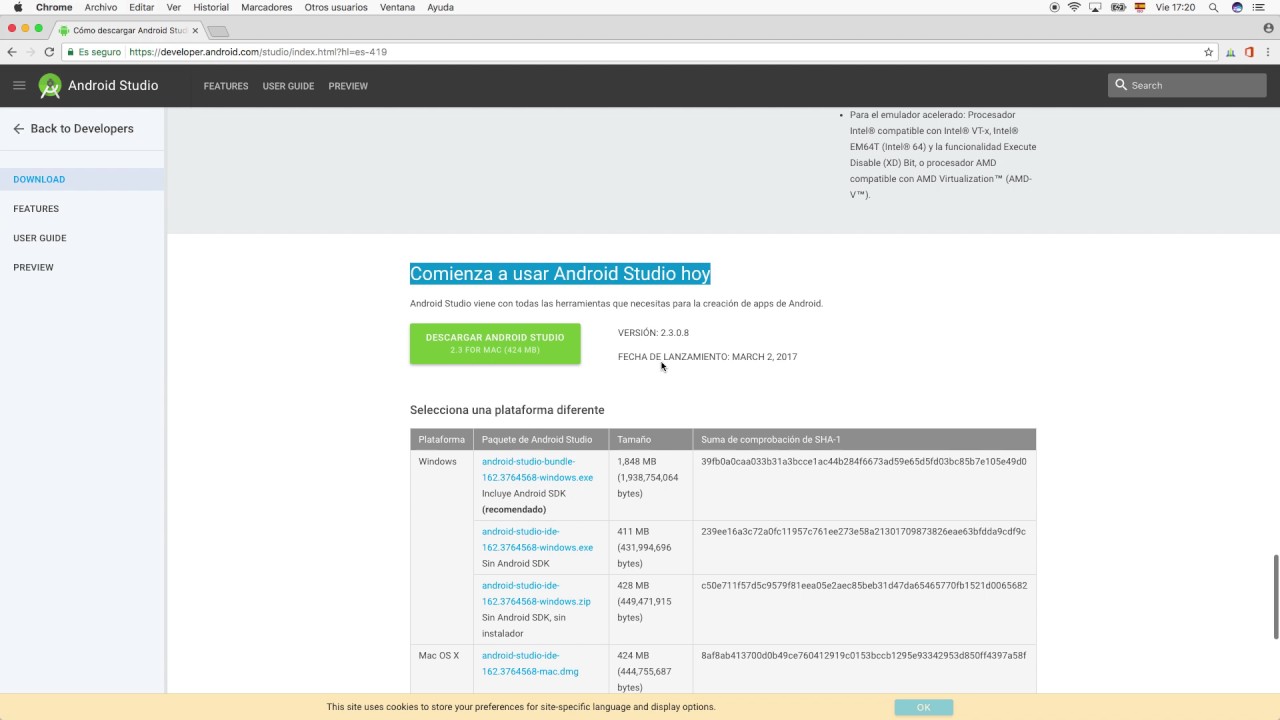This screenshot has height=720, width=1280.
Task: Open Chrome's three-dot menu
Action: pos(1268,52)
